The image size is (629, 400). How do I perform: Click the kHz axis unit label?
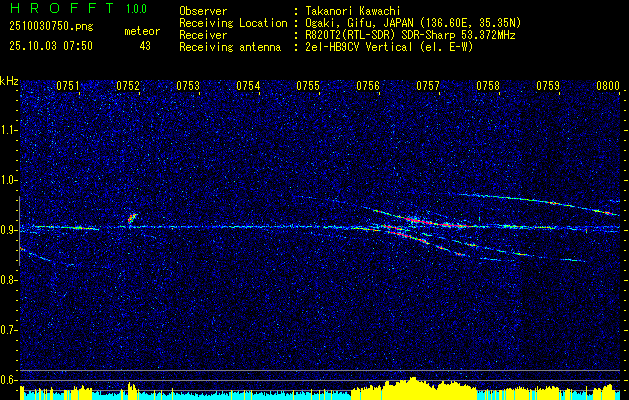click(x=9, y=81)
